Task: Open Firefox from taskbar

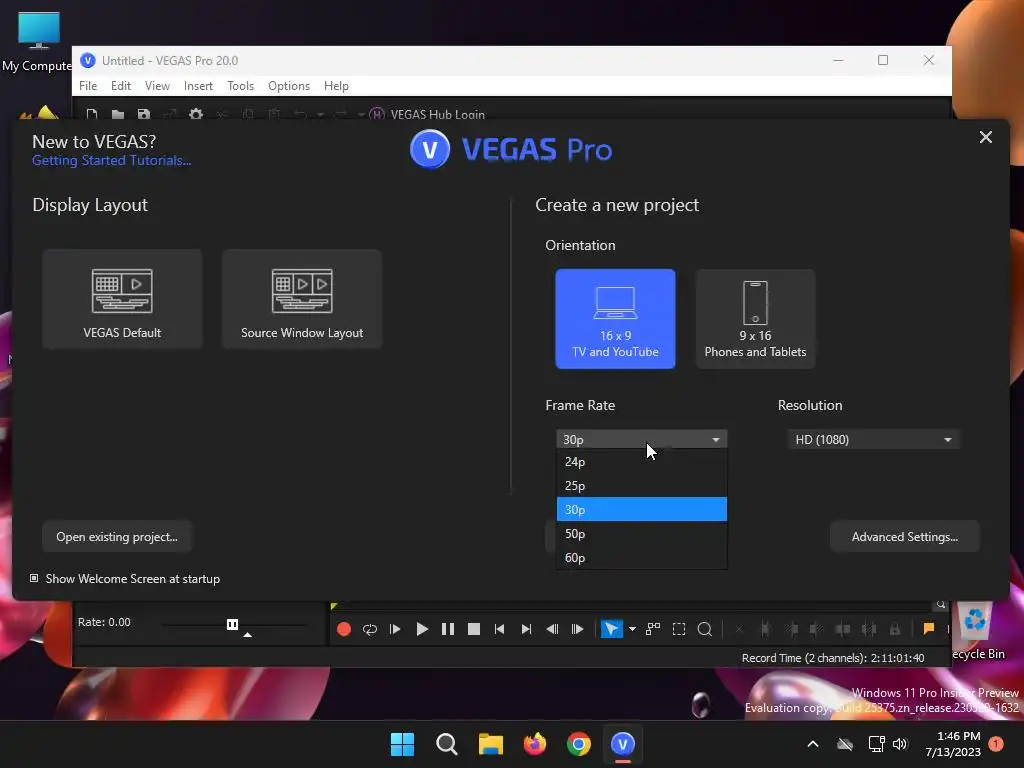Action: [x=535, y=744]
